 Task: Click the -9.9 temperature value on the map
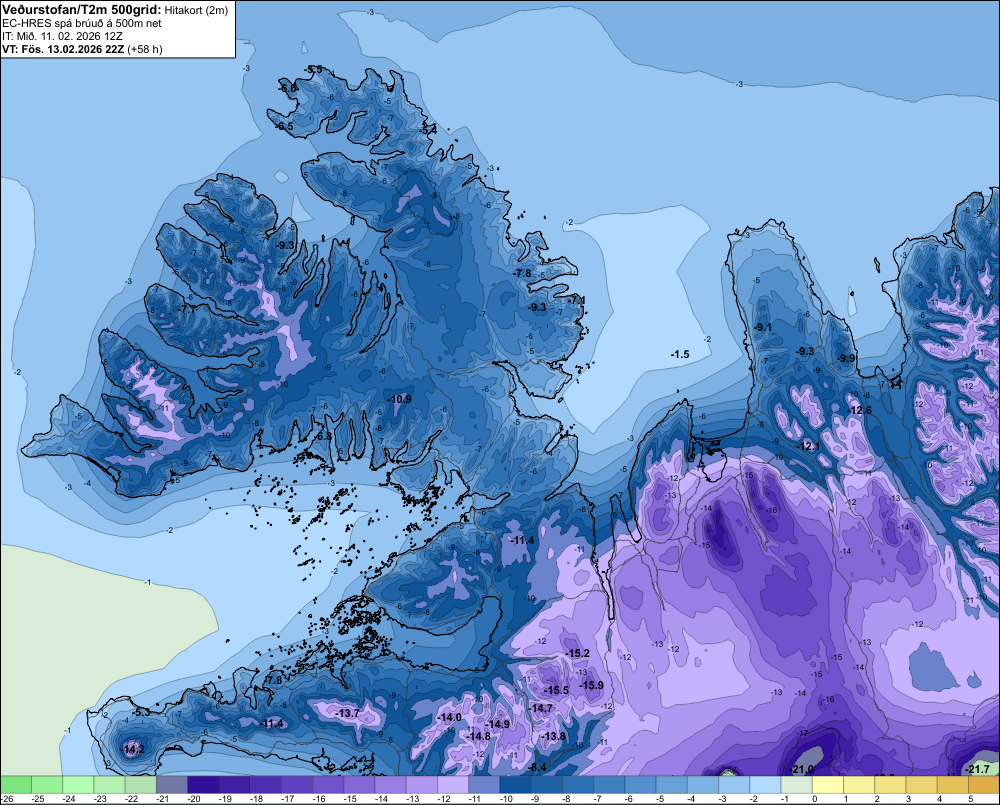(846, 358)
